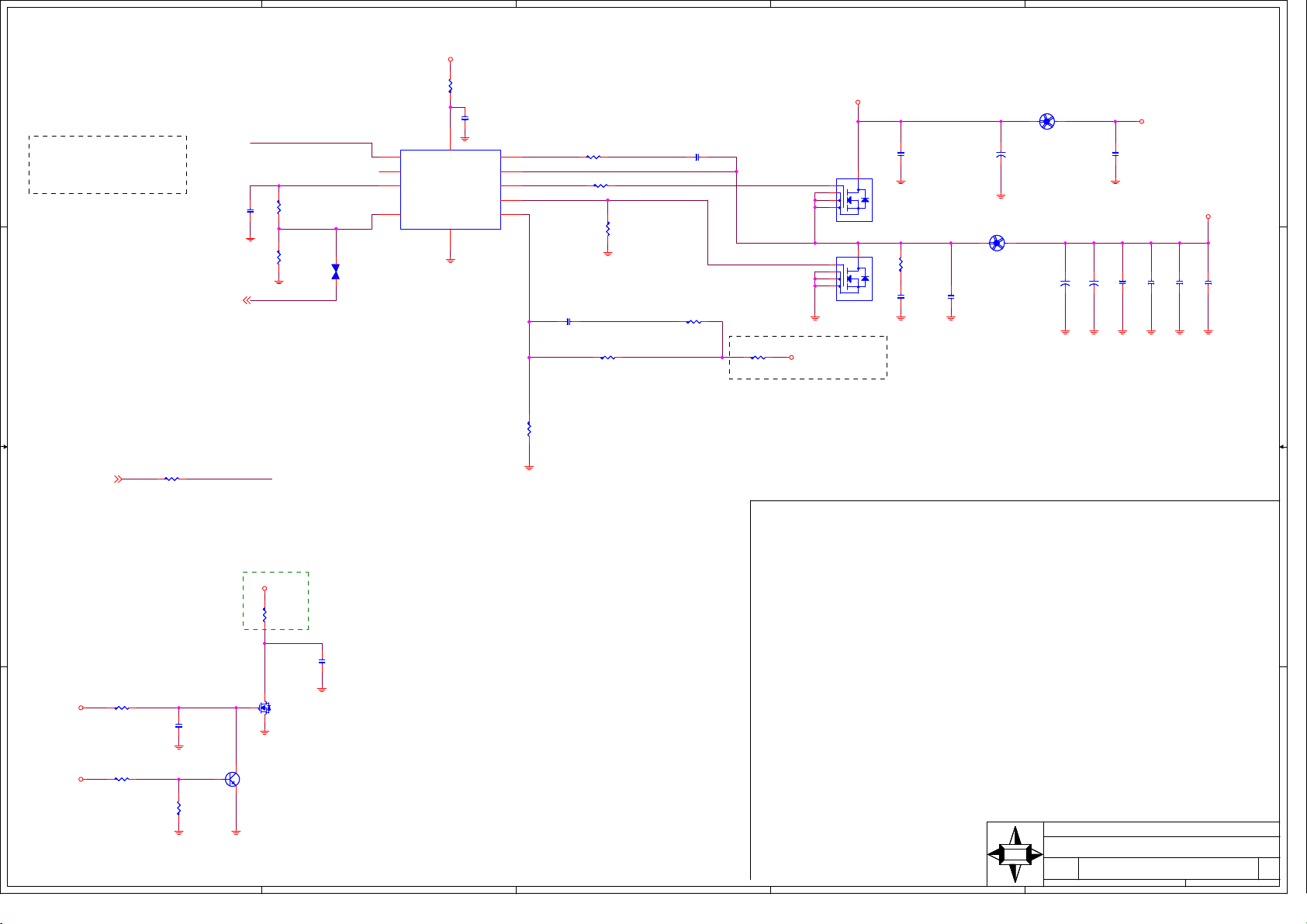Image resolution: width=1307 pixels, height=924 pixels.
Task: Select the gate resistor on the line to upper MOSFET
Action: pos(600,185)
